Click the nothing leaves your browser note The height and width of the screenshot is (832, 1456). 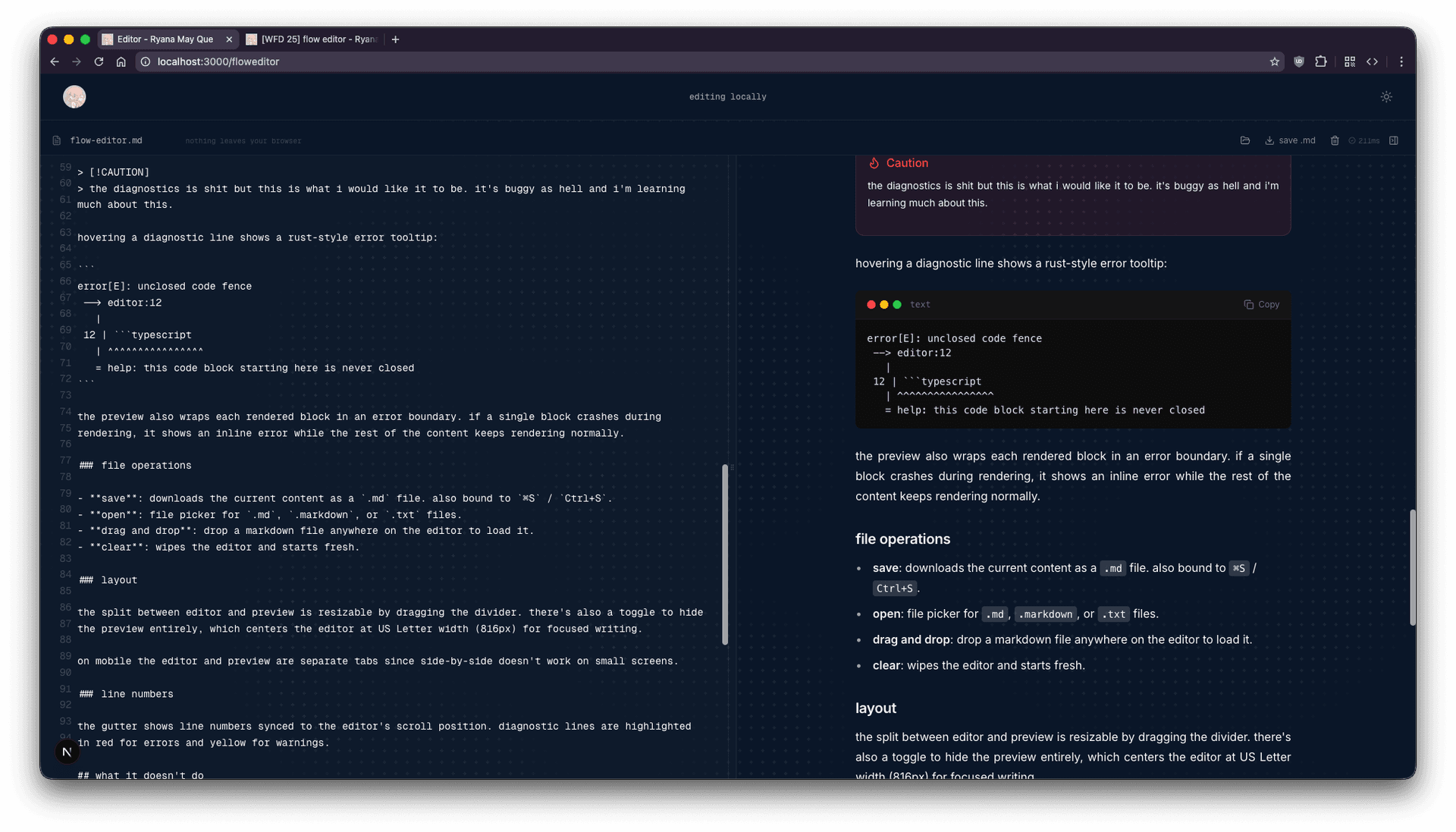(x=243, y=140)
